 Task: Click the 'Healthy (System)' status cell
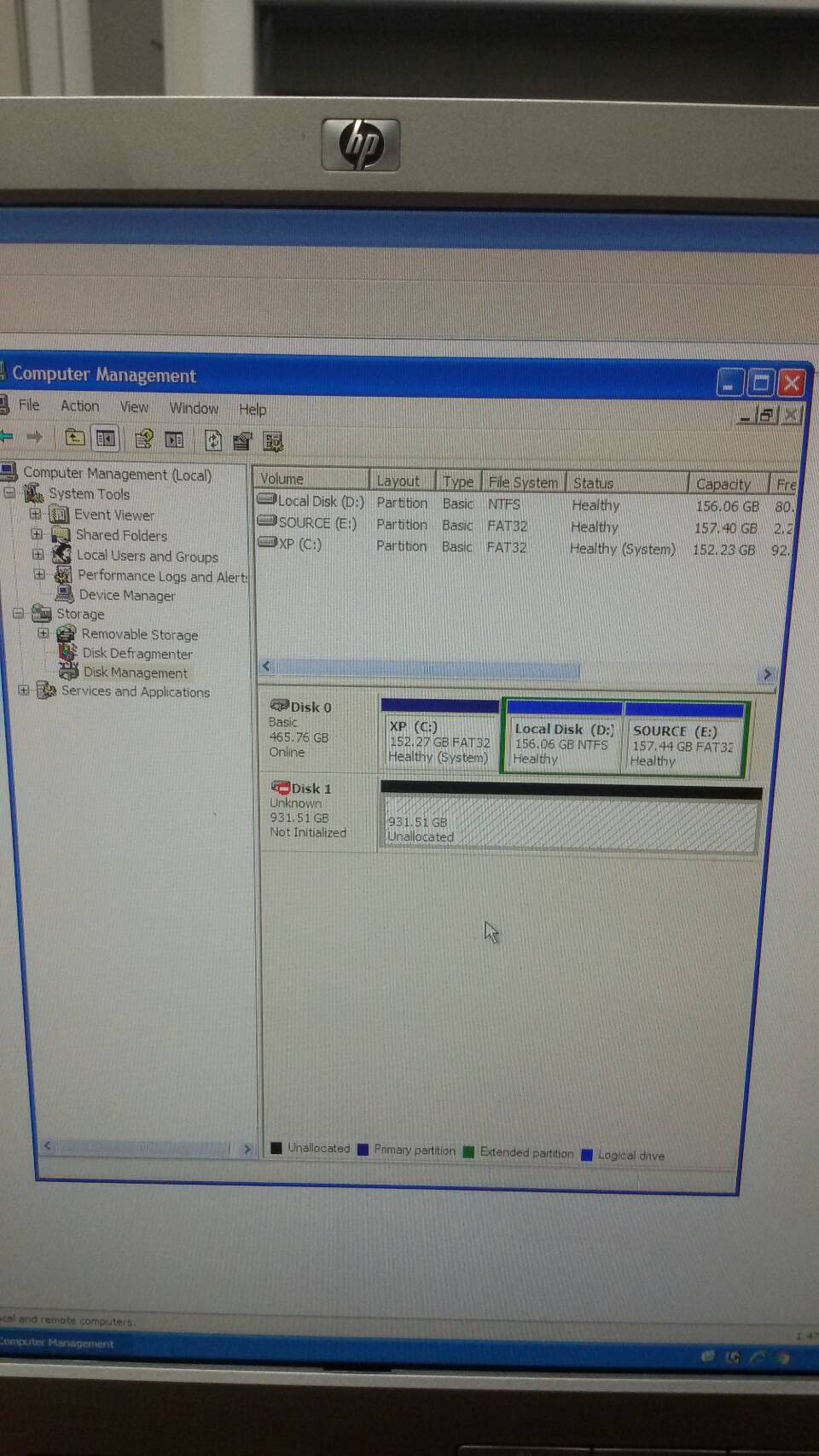(623, 549)
